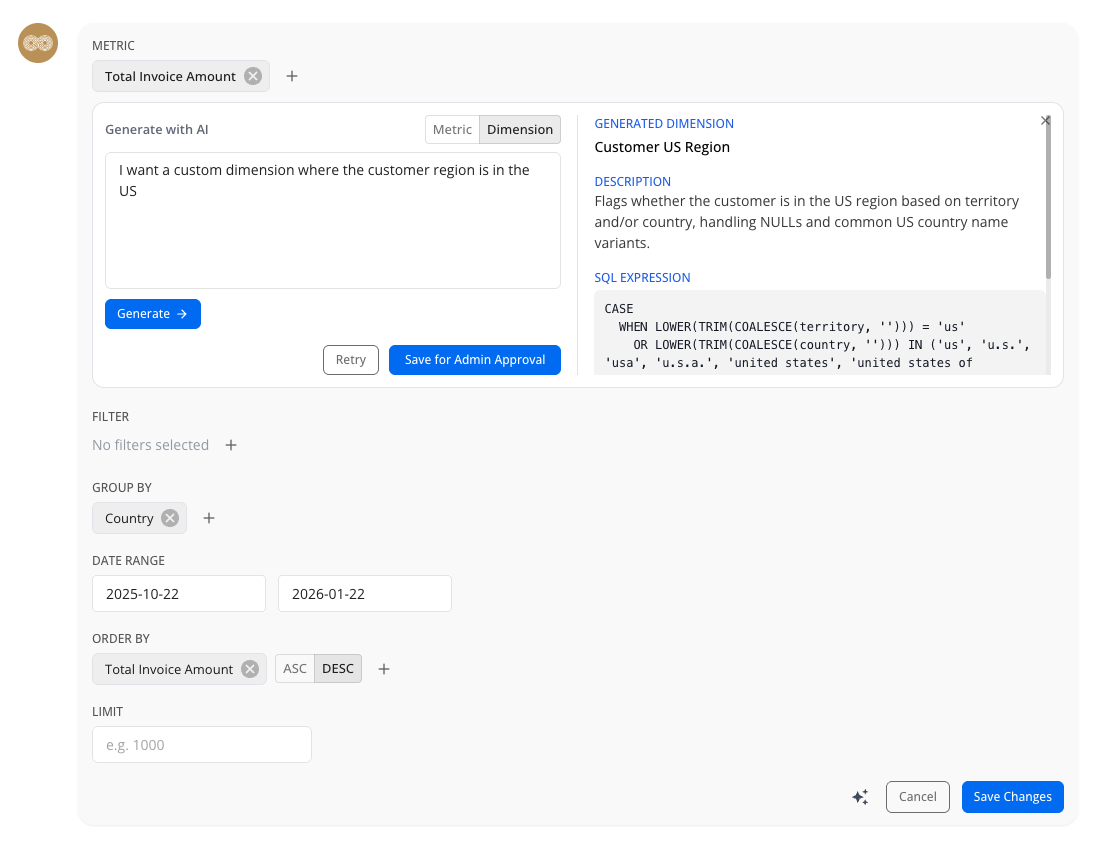Viewport: 1106px width, 856px height.
Task: Set sort order to DESC
Action: (338, 669)
